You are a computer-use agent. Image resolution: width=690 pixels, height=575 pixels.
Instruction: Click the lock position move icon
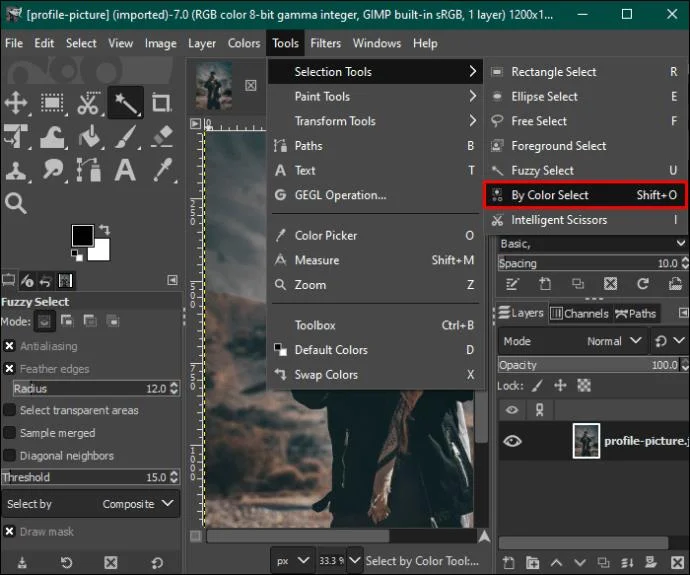click(560, 386)
